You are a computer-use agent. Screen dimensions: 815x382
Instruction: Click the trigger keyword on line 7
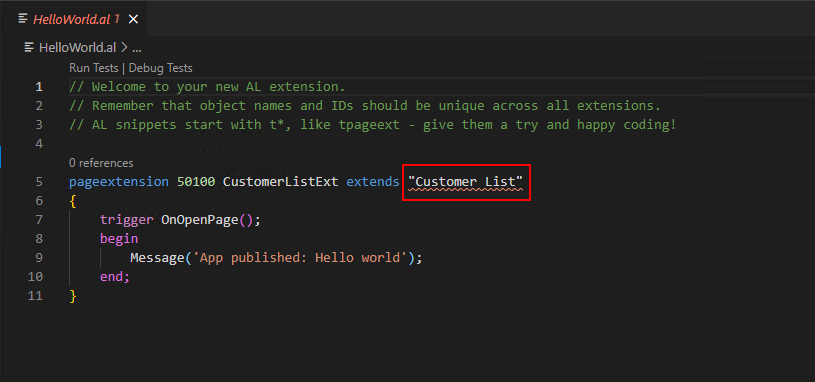[x=127, y=220]
